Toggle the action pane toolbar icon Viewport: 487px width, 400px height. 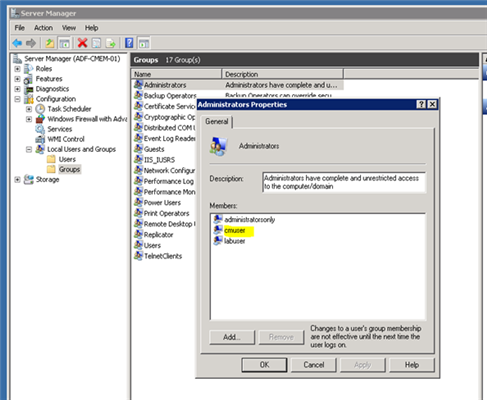tap(144, 43)
